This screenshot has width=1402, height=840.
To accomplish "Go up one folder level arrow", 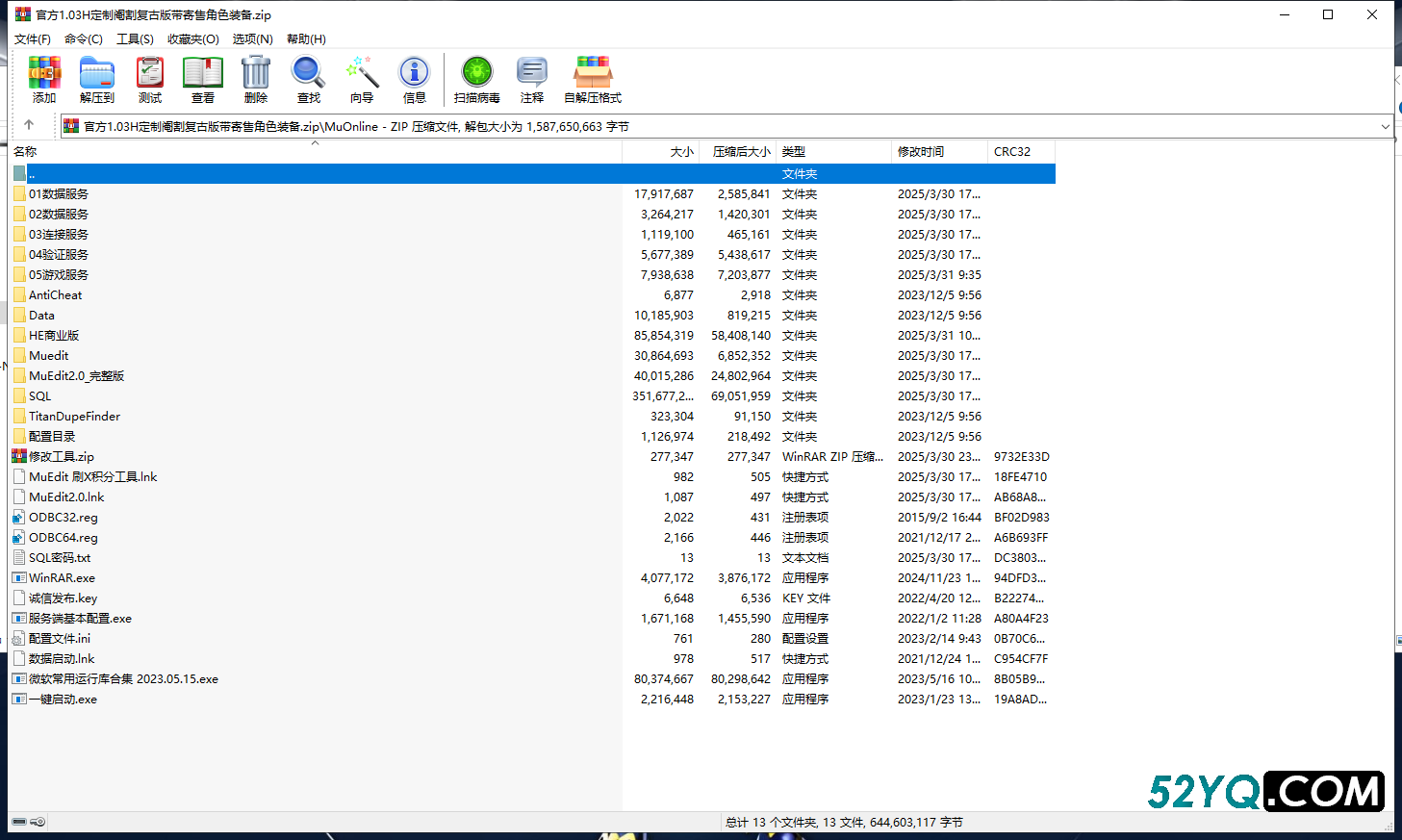I will pos(29,125).
